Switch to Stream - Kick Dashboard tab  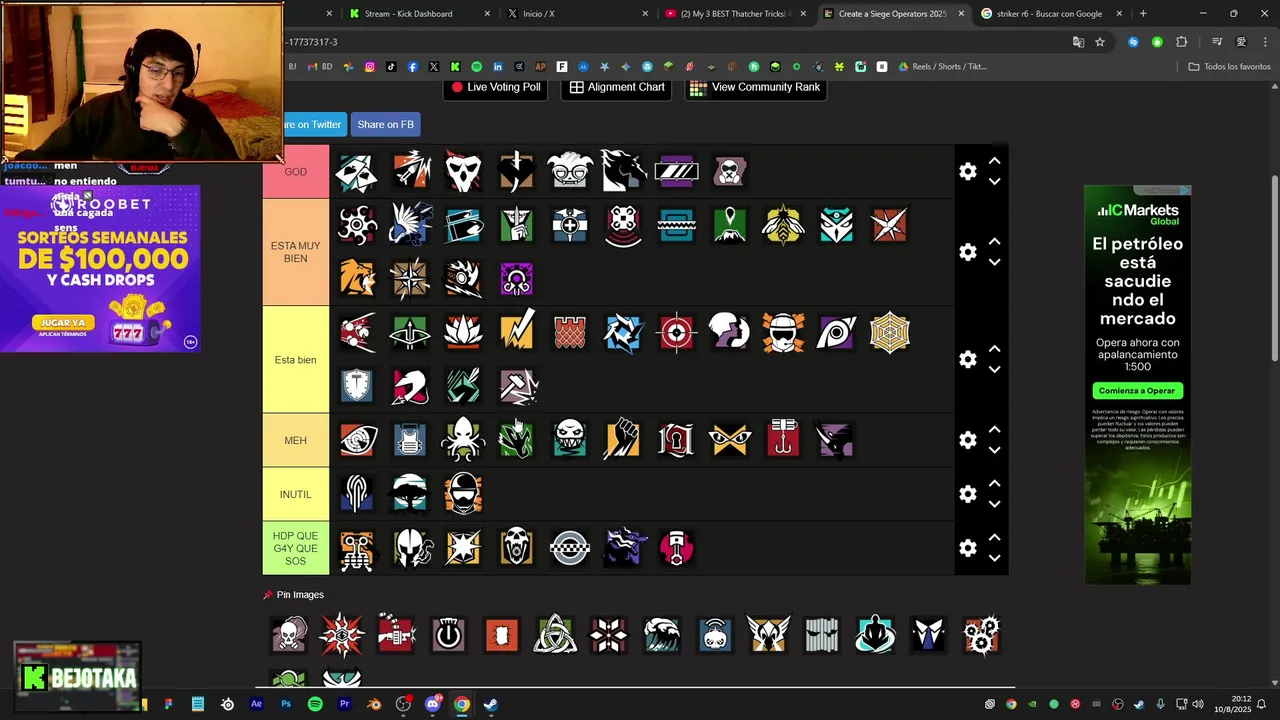coord(420,14)
